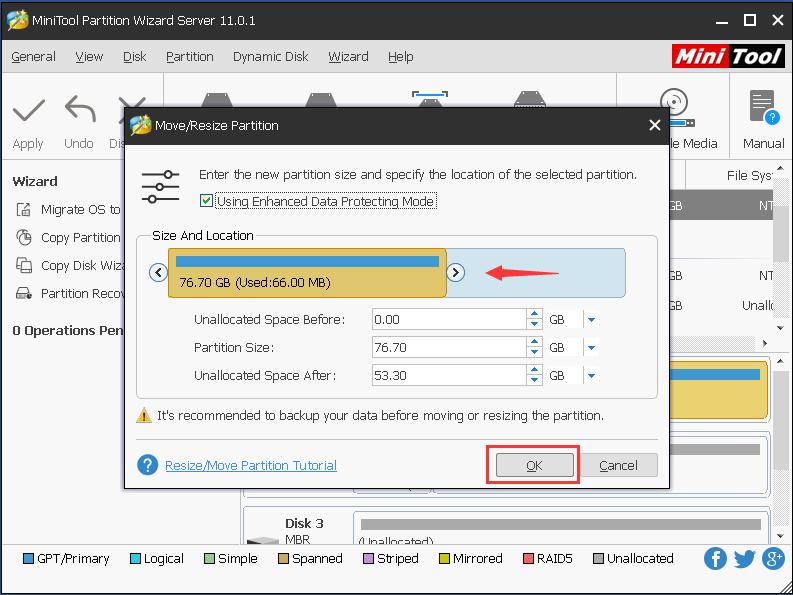The width and height of the screenshot is (793, 595).
Task: Click the Facebook share icon
Action: pos(715,559)
